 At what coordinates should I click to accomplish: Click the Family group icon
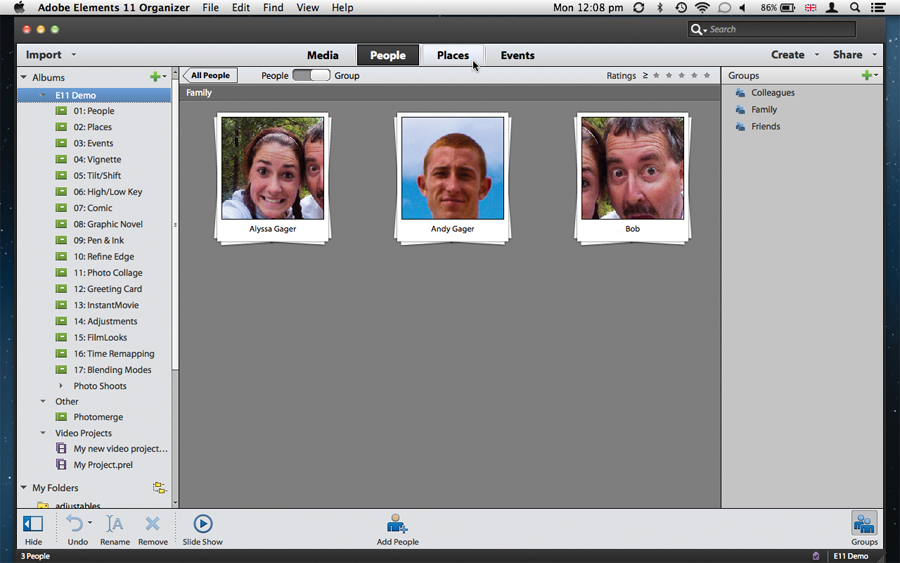[x=740, y=110]
